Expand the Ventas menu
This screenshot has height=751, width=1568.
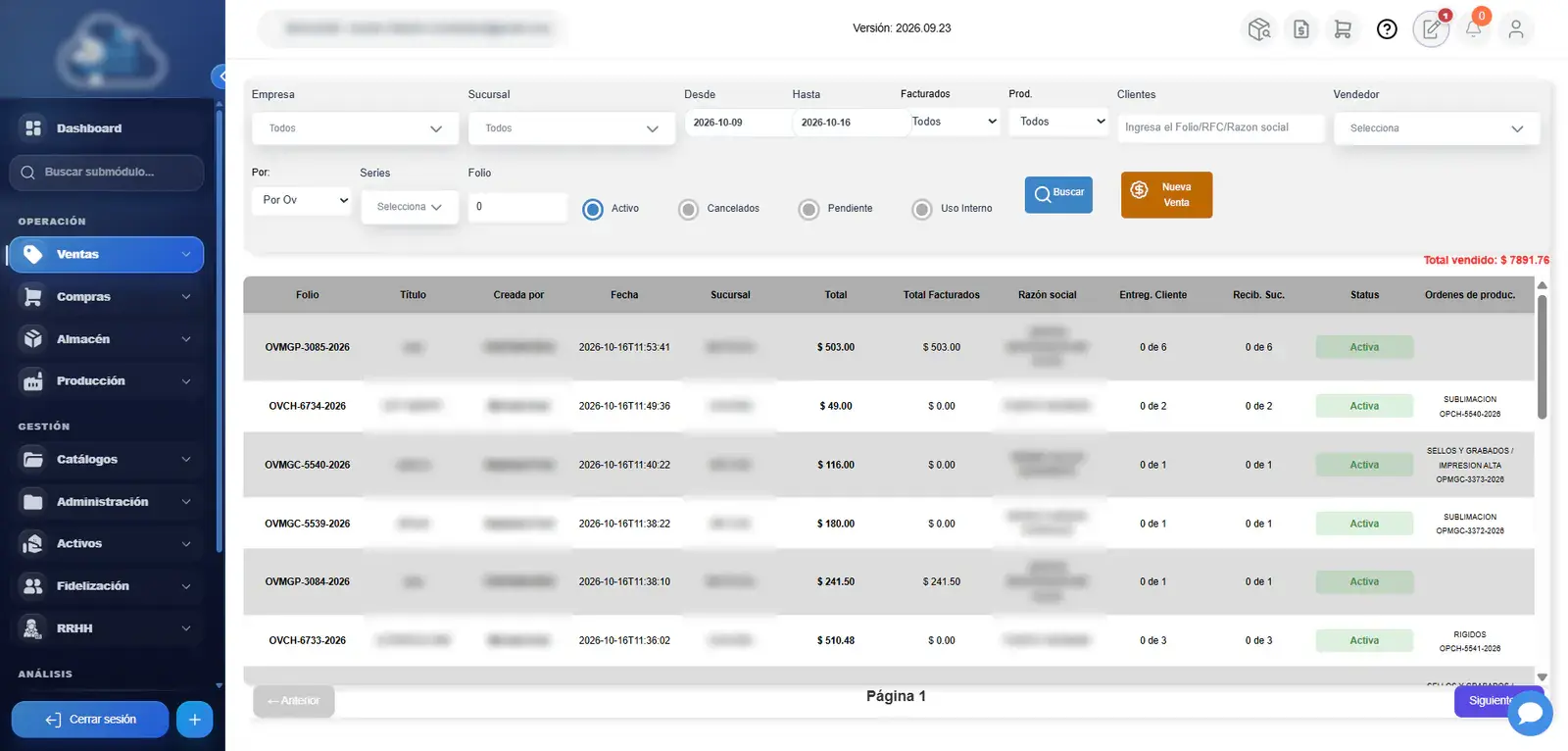tap(106, 255)
